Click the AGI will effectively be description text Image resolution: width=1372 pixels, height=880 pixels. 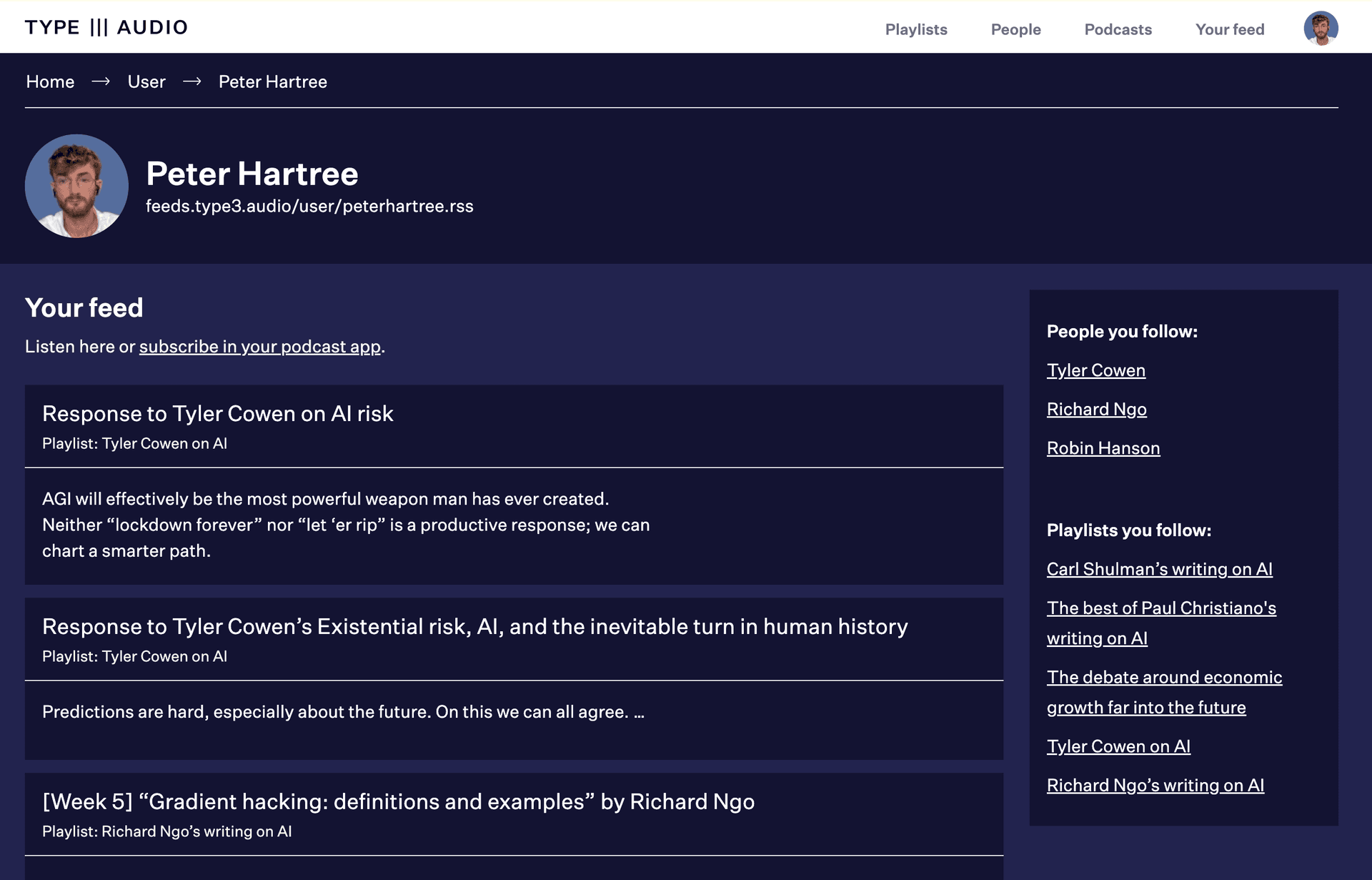pyautogui.click(x=346, y=525)
